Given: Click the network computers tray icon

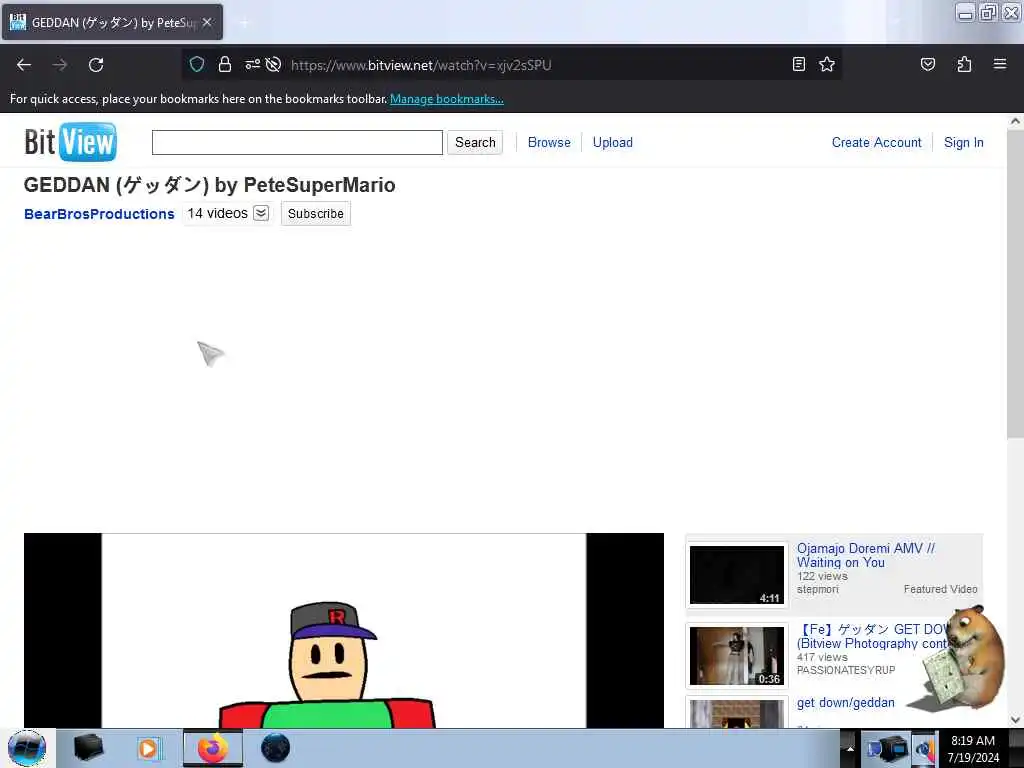Looking at the screenshot, I should pyautogui.click(x=888, y=748).
